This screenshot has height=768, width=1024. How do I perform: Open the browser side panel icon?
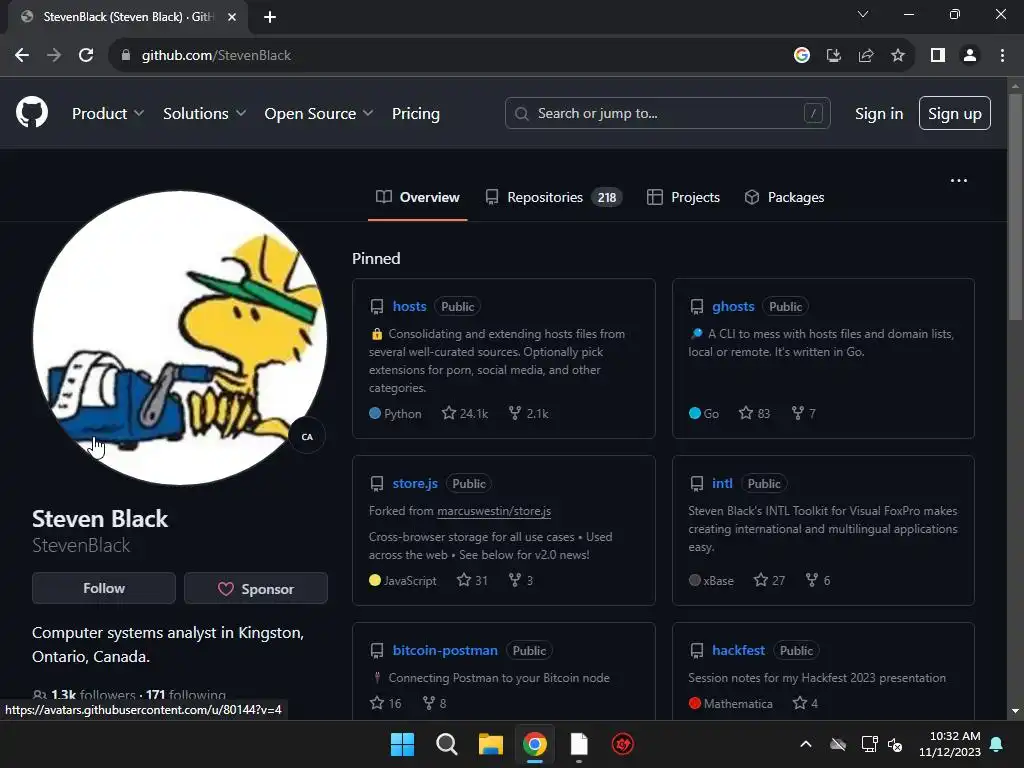point(938,56)
